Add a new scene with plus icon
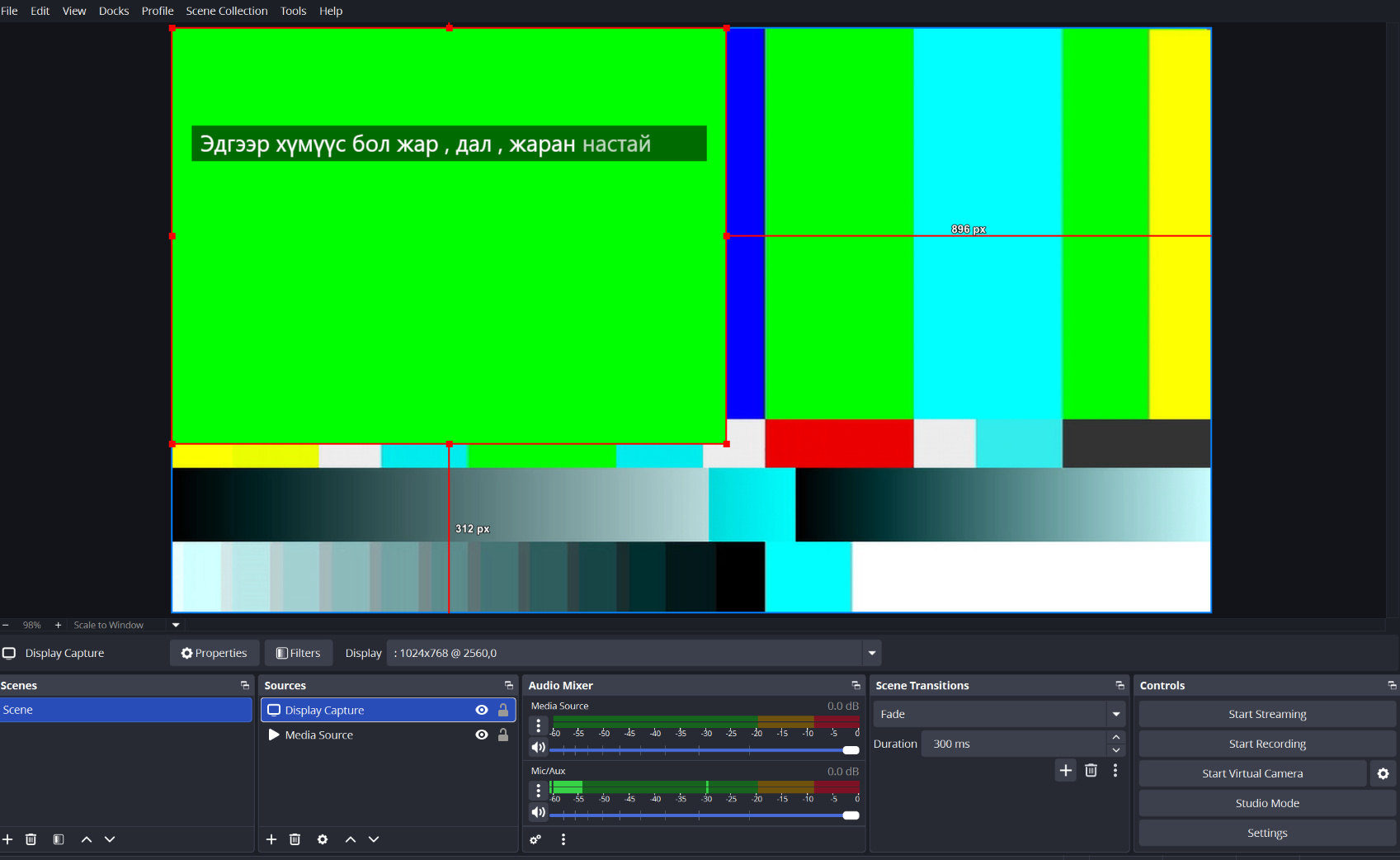 point(7,839)
